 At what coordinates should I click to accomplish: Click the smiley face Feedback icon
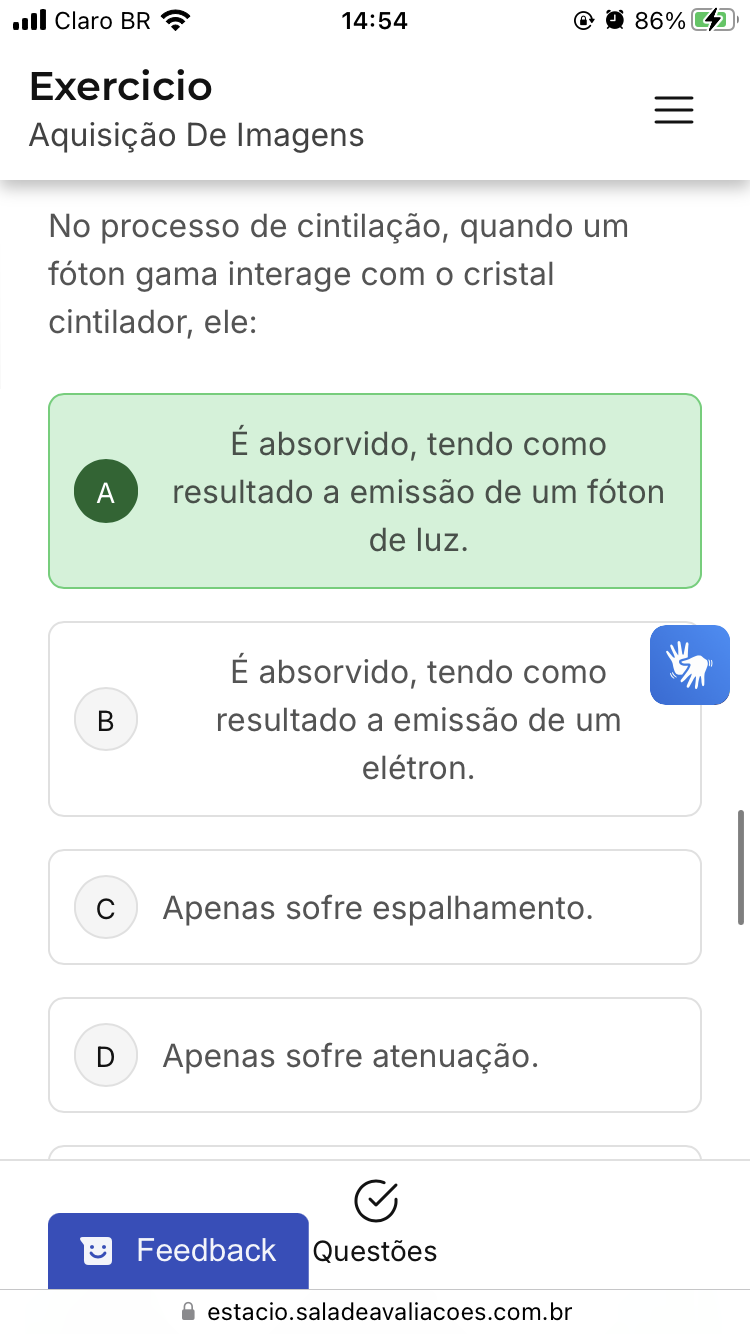click(97, 1251)
